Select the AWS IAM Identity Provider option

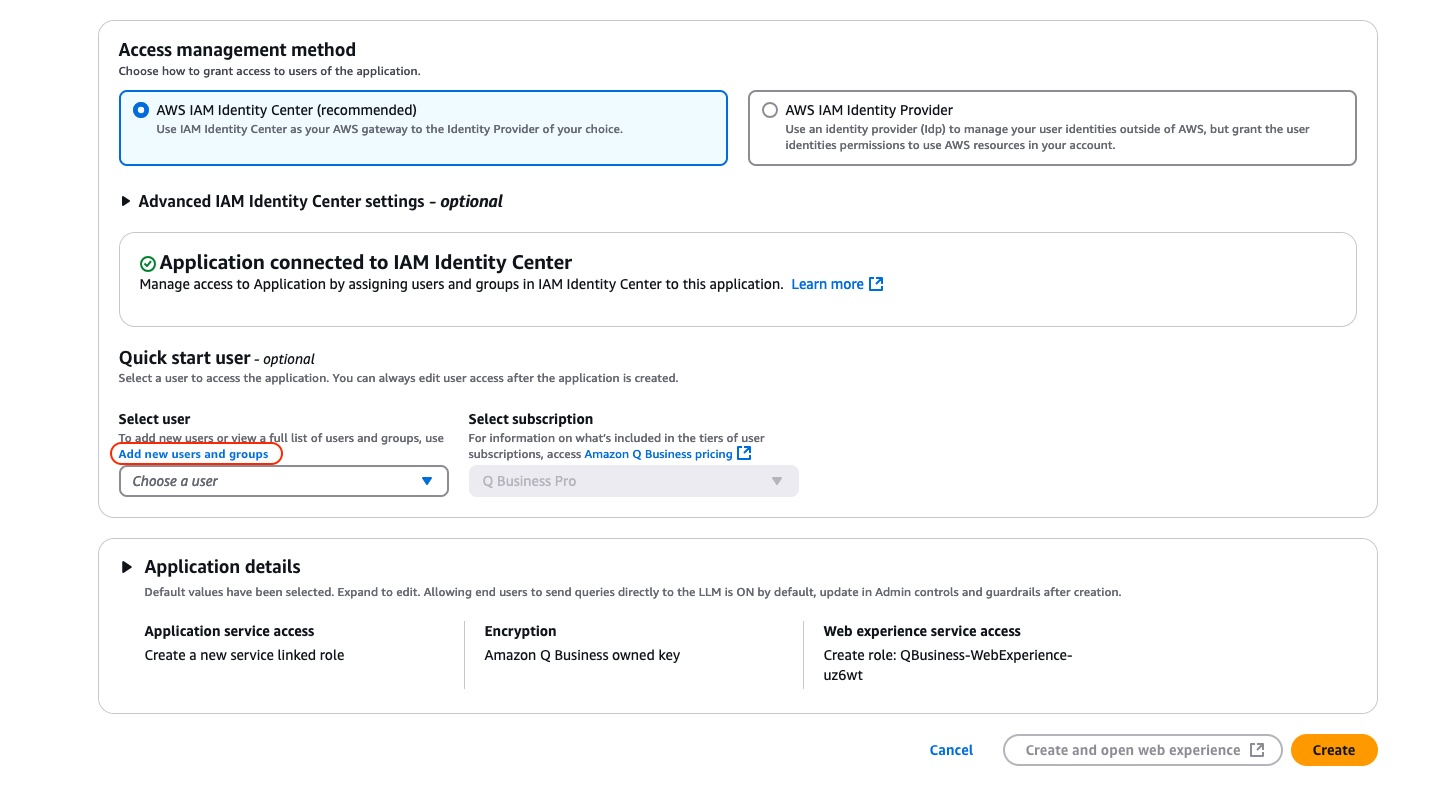click(770, 110)
